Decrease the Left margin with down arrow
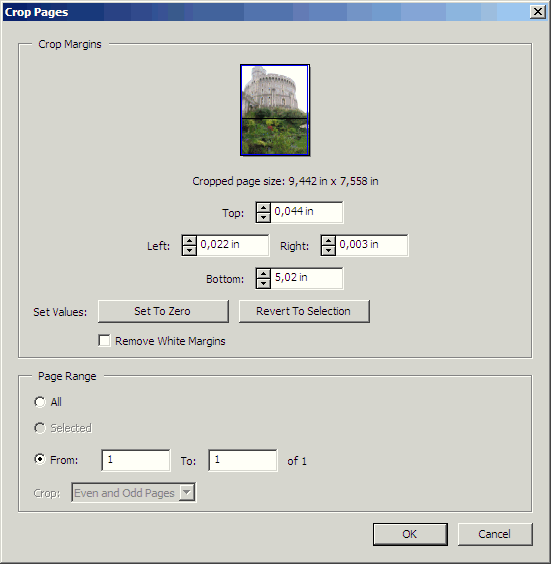This screenshot has height=564, width=551. (189, 250)
